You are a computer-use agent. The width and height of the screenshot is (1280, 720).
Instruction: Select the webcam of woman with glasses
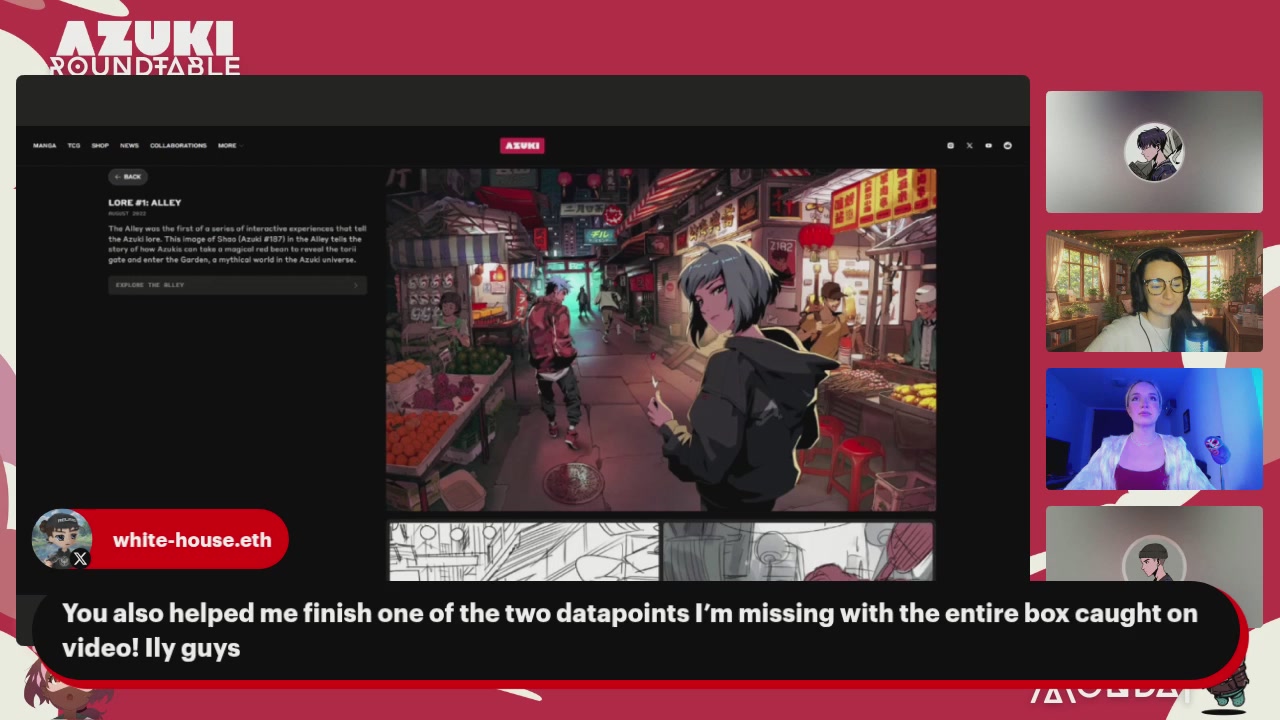(1154, 291)
